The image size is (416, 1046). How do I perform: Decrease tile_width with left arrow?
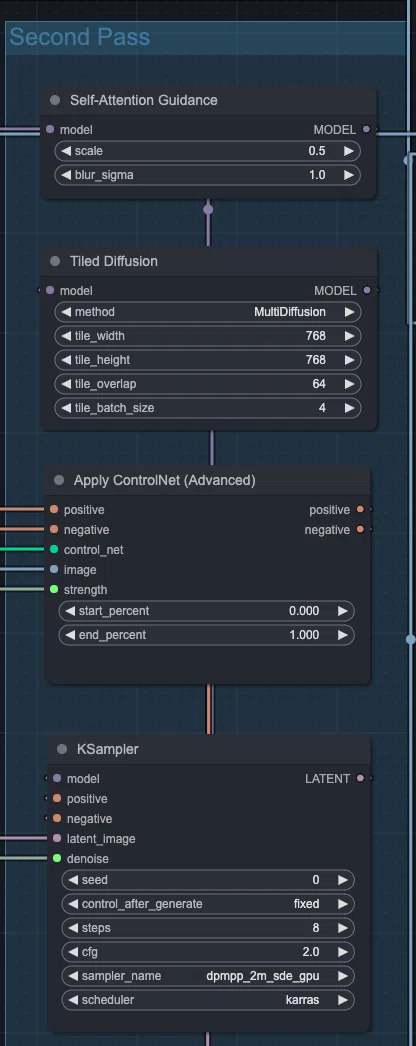tap(66, 336)
